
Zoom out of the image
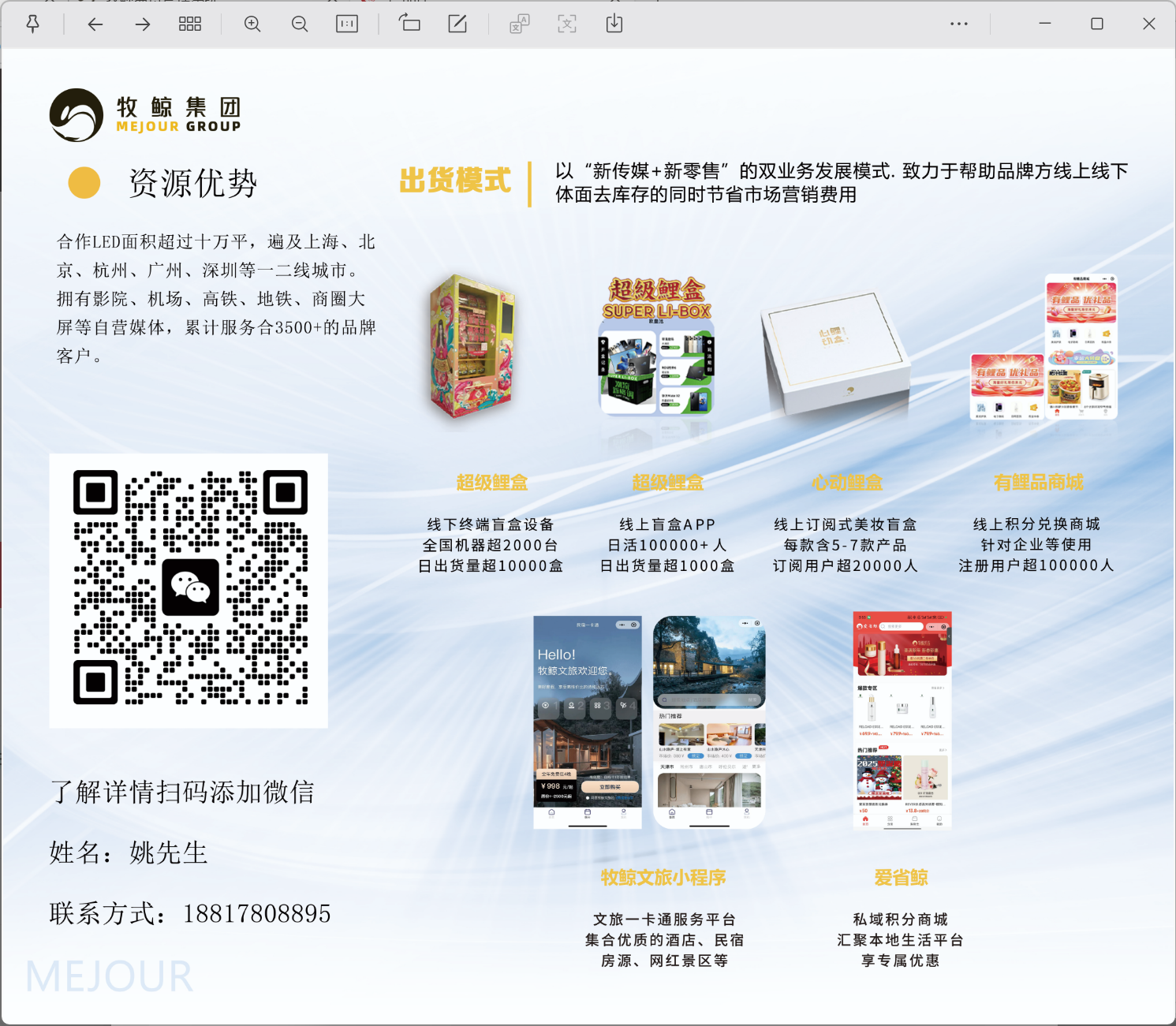point(300,24)
